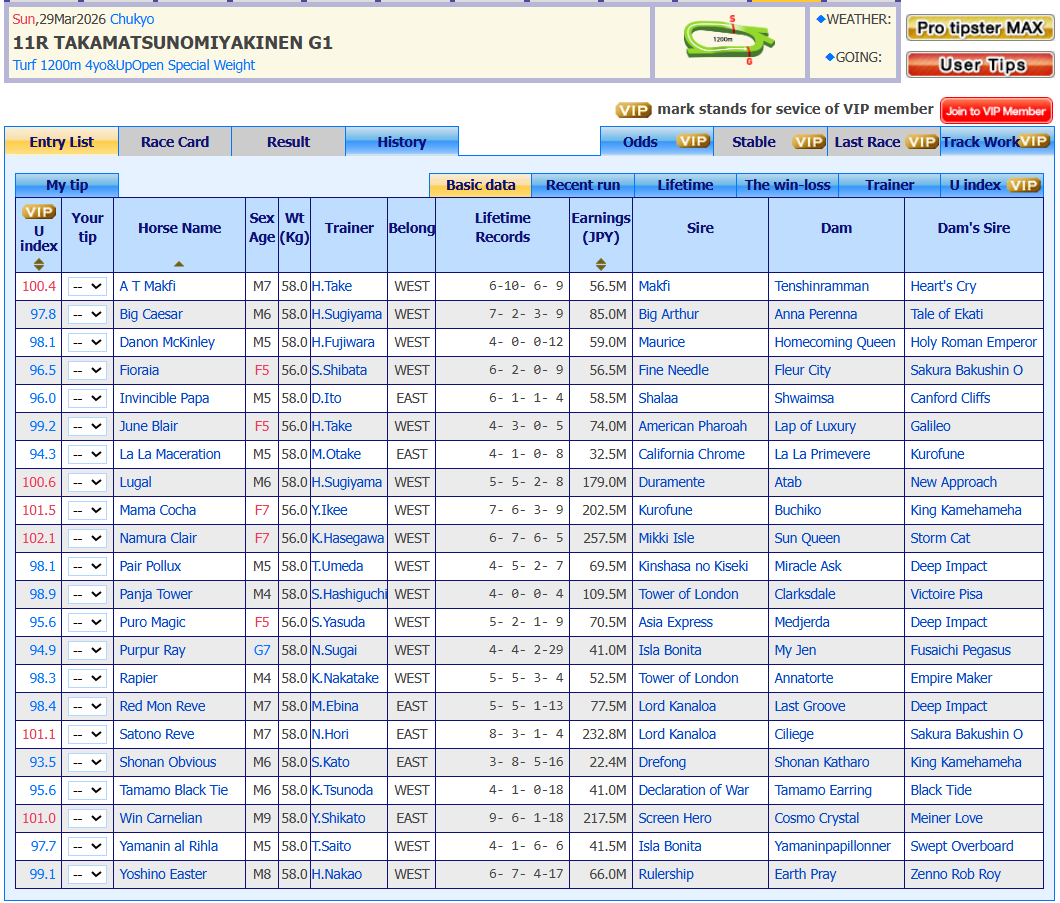1060x903 pixels.
Task: Open tip dropdown for A T Makfi
Action: (87, 287)
